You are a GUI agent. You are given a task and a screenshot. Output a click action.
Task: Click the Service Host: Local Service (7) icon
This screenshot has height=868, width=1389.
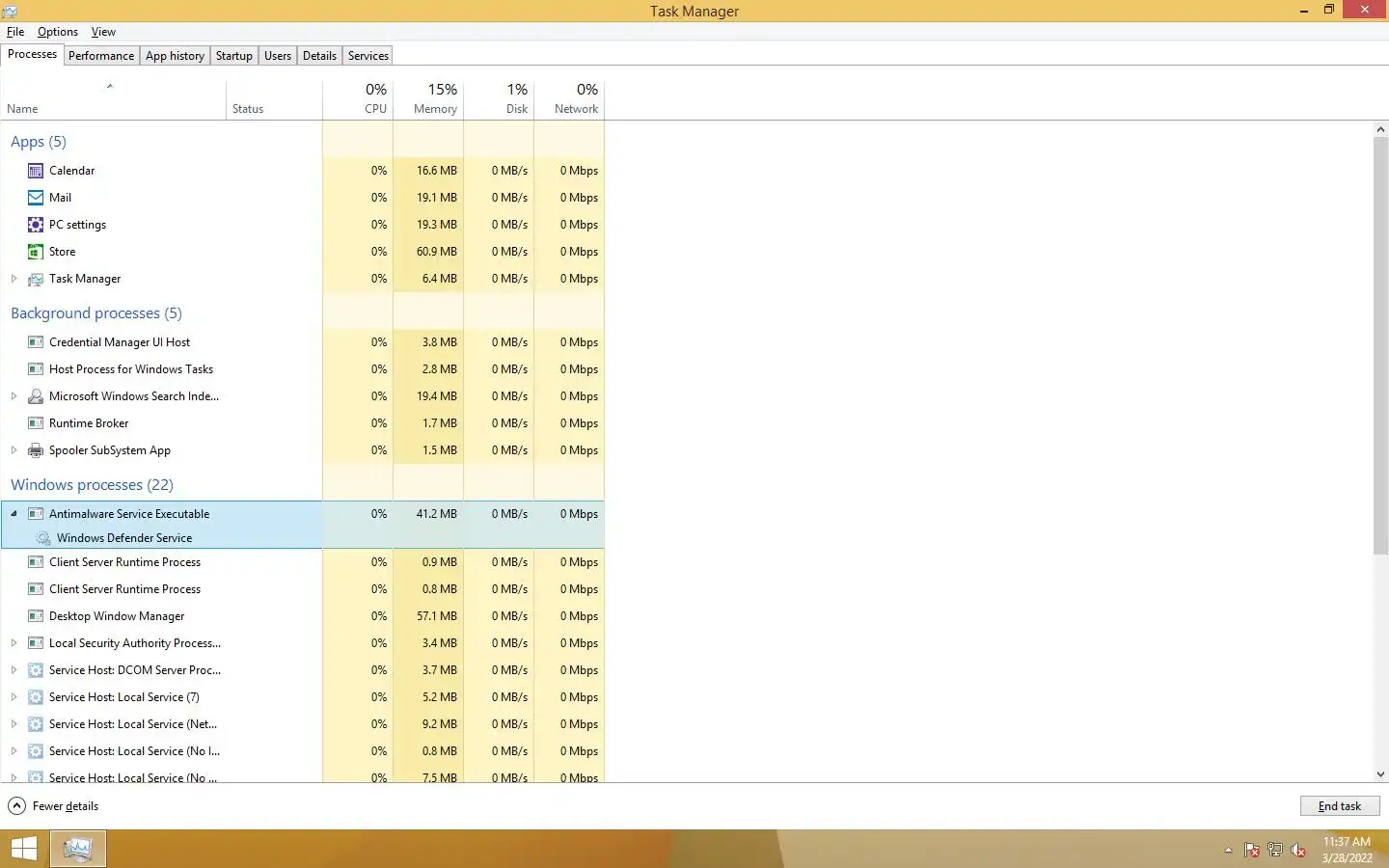(36, 697)
